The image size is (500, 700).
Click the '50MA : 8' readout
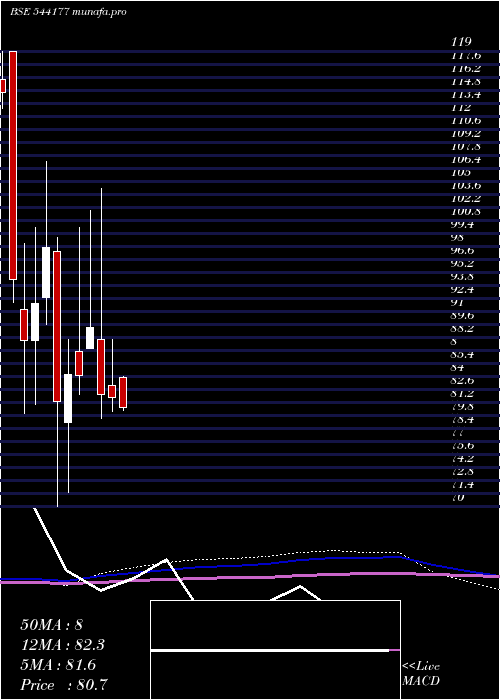tap(52, 625)
